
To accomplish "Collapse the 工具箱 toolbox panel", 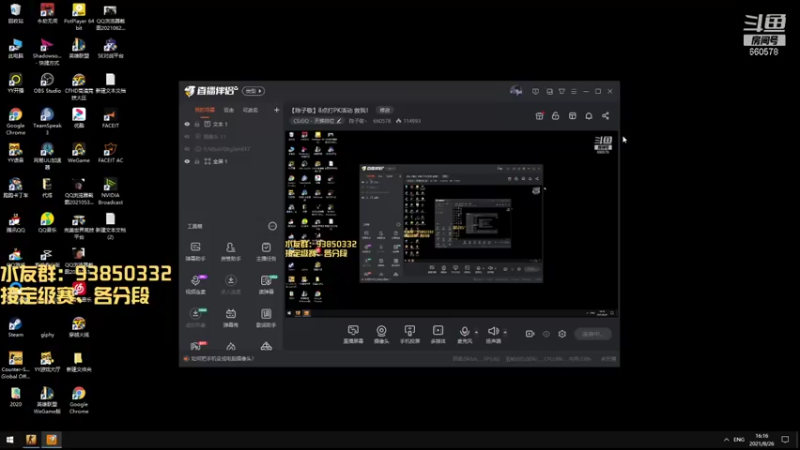I will 272,226.
